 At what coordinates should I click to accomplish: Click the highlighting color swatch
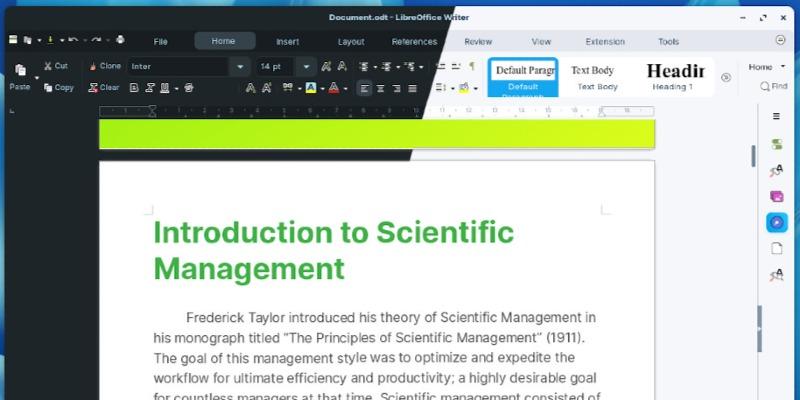click(x=311, y=88)
